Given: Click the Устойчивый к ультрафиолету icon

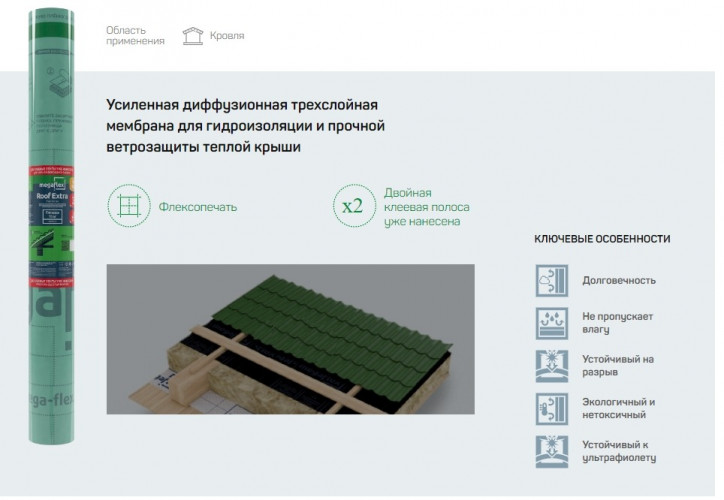Looking at the screenshot, I should pos(552,452).
